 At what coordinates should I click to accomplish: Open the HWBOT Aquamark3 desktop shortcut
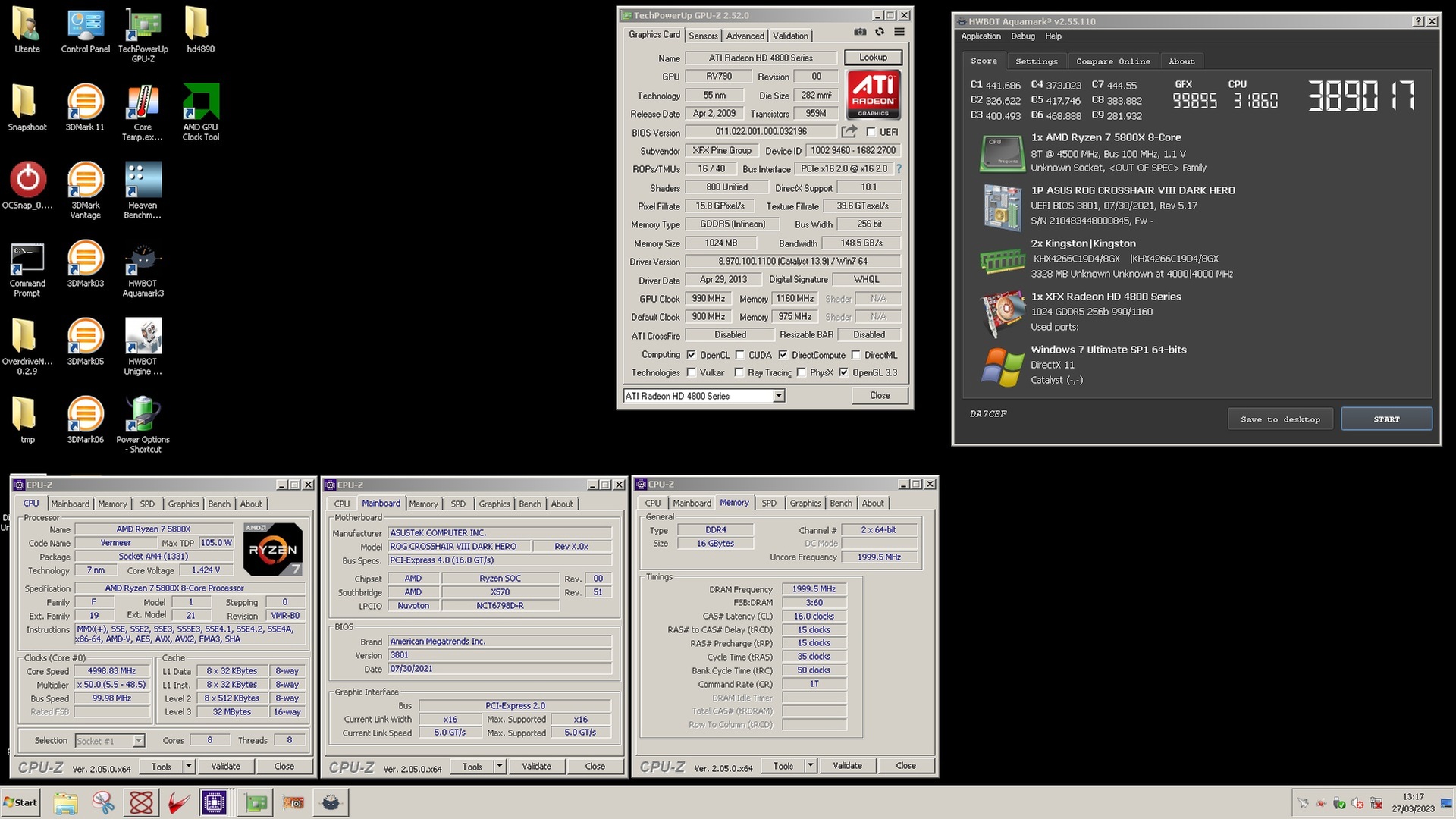coord(143,268)
